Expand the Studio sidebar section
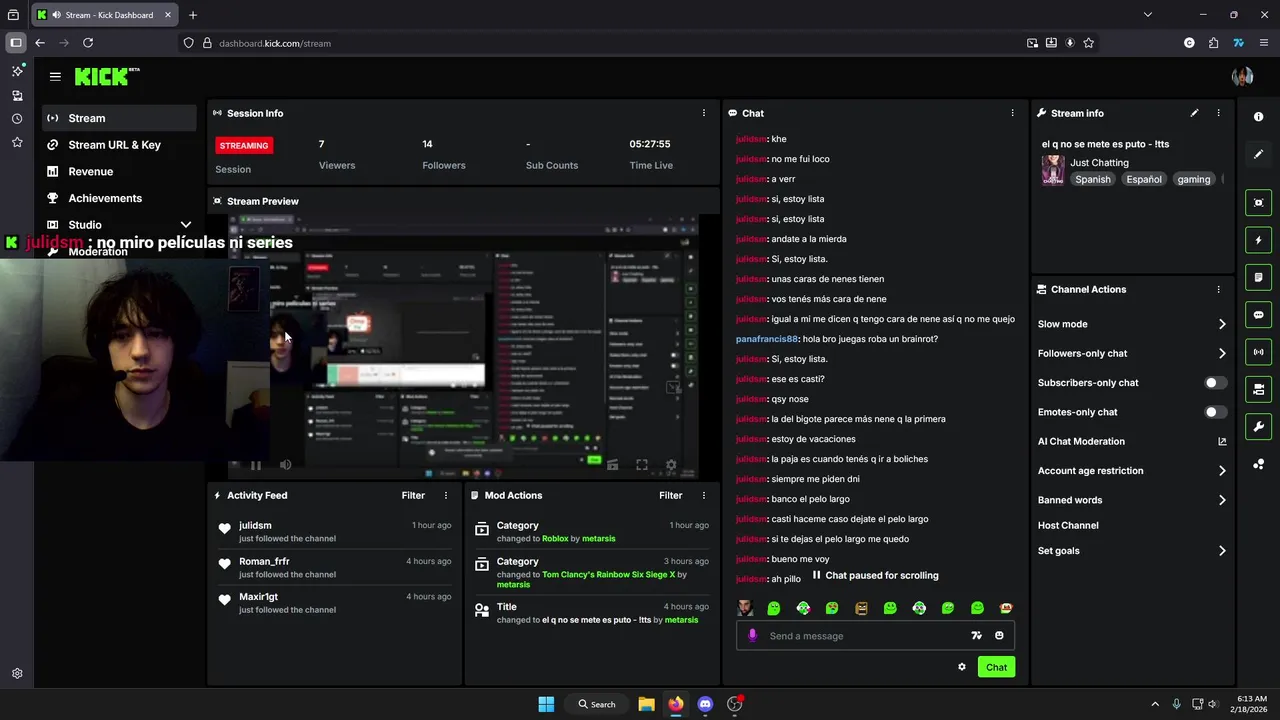 (x=185, y=225)
